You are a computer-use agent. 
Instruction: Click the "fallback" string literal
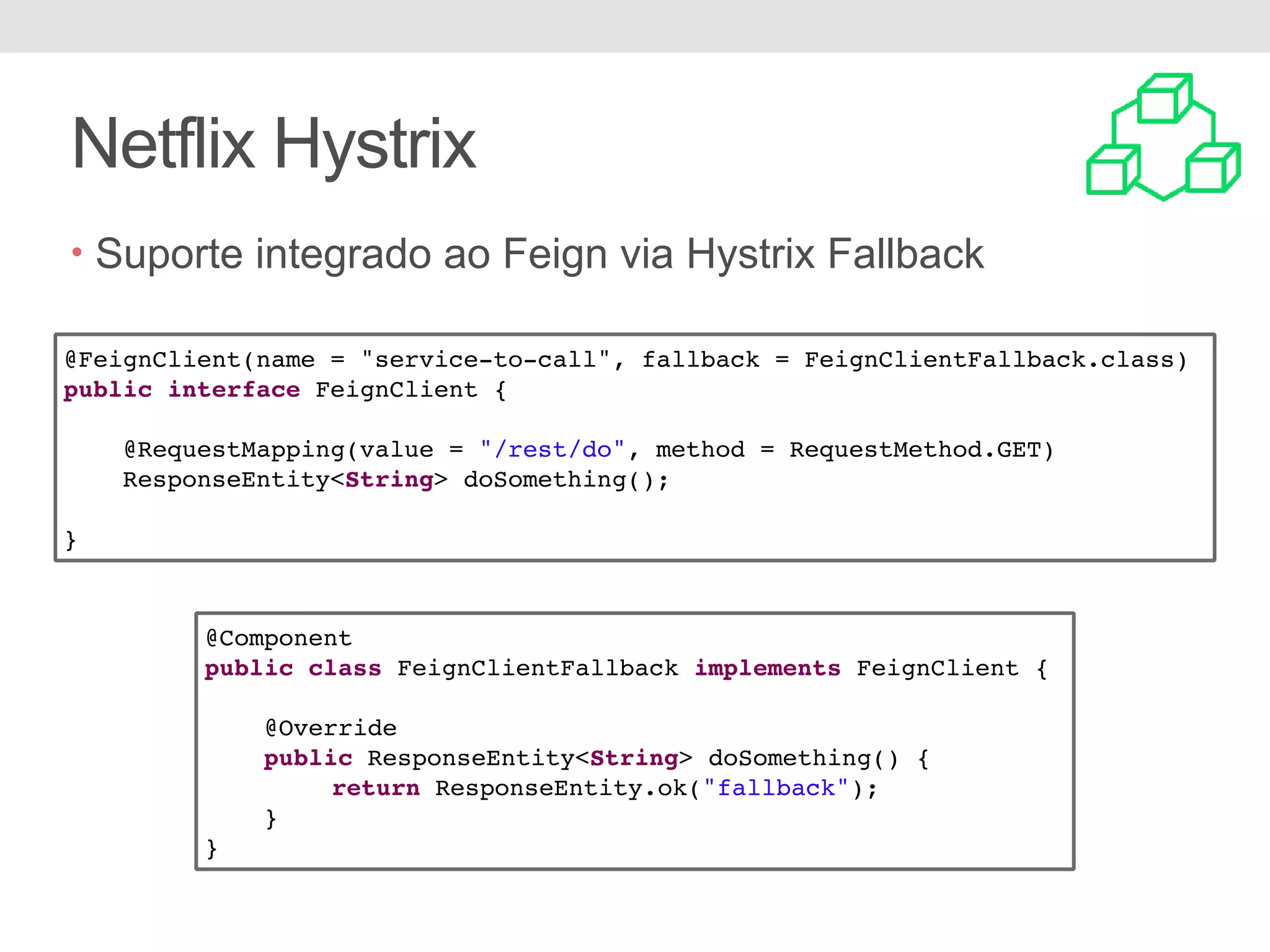pyautogui.click(x=776, y=788)
